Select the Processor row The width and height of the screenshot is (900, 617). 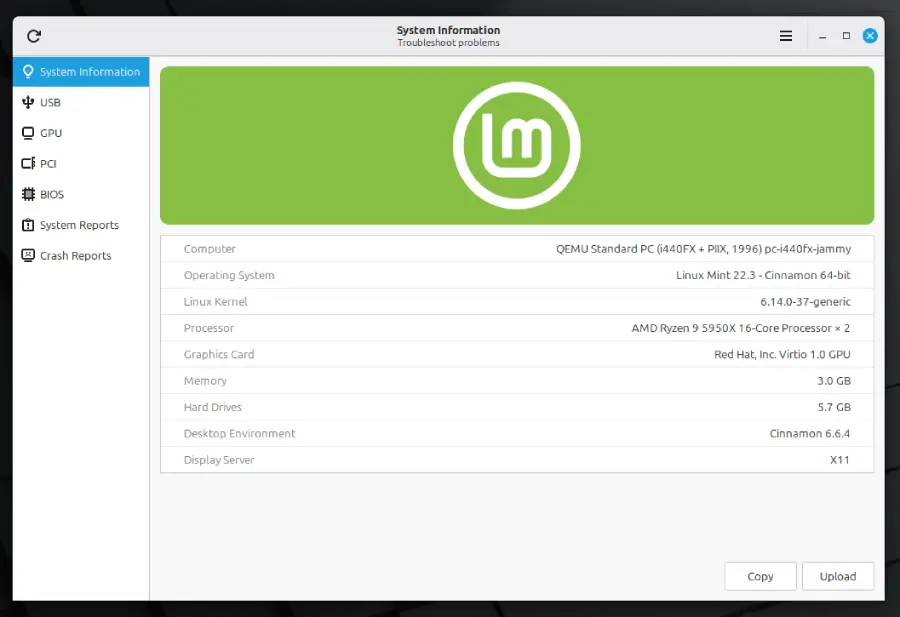(x=516, y=328)
